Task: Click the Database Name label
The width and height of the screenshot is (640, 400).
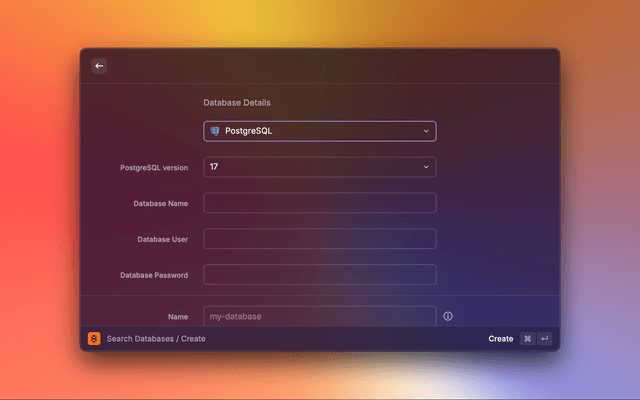Action: click(161, 203)
